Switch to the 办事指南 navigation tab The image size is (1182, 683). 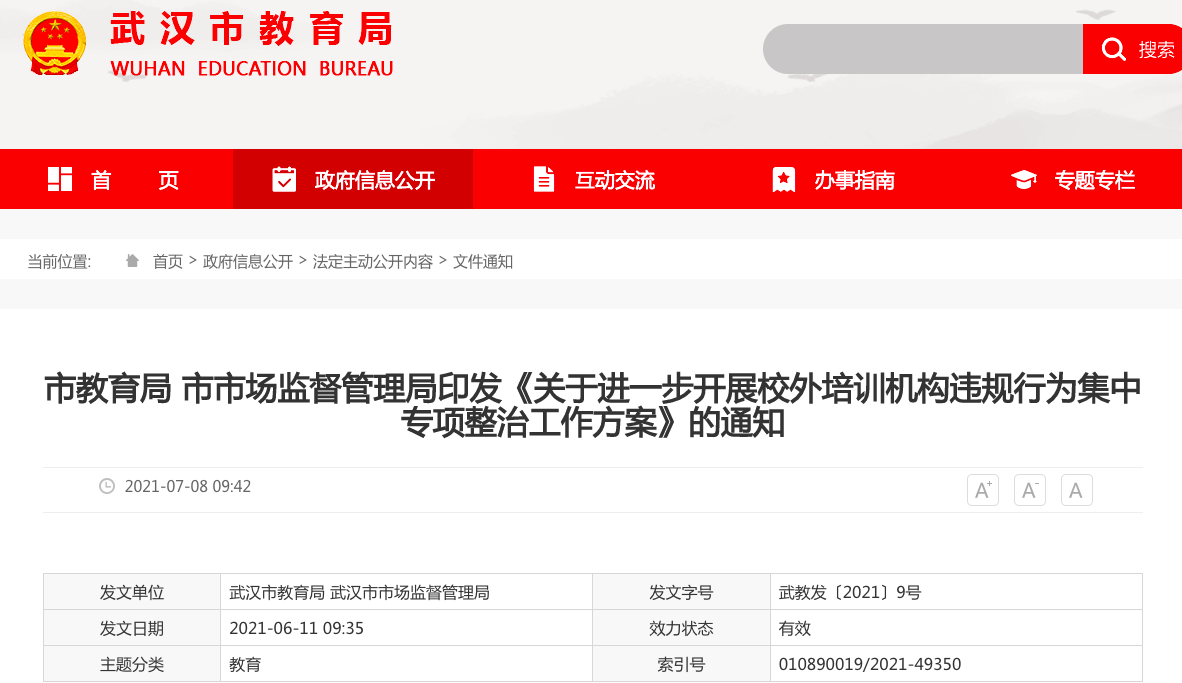coord(855,179)
